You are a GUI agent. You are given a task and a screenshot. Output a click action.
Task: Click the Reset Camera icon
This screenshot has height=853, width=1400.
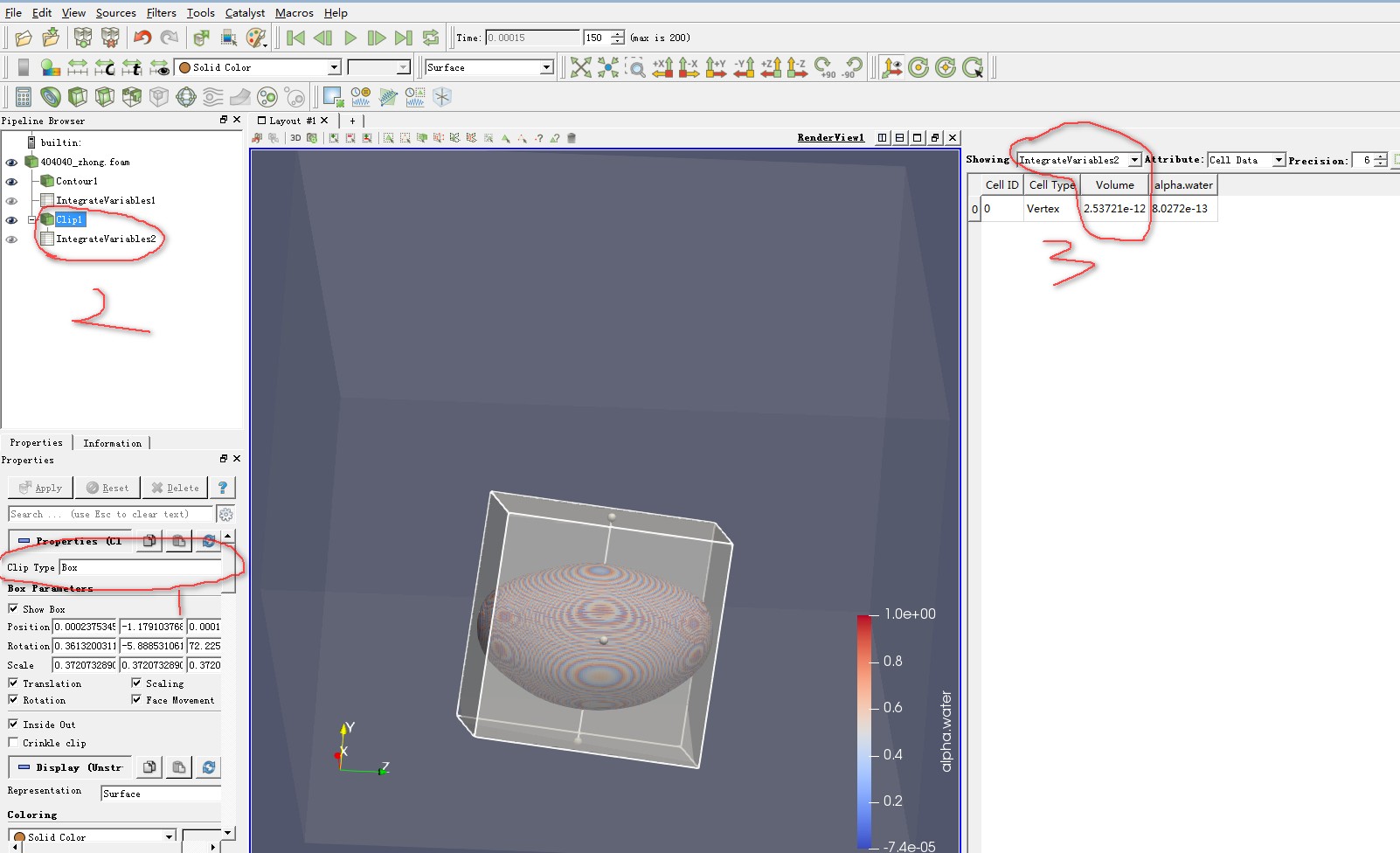[x=581, y=67]
